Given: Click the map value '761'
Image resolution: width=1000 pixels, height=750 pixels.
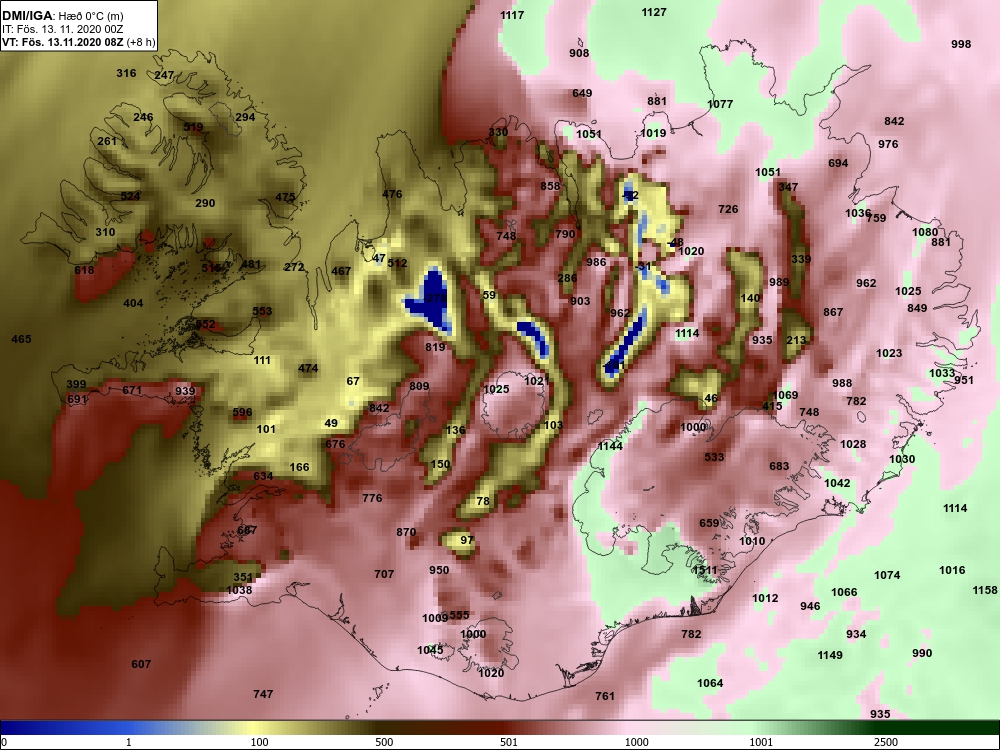Looking at the screenshot, I should 605,696.
